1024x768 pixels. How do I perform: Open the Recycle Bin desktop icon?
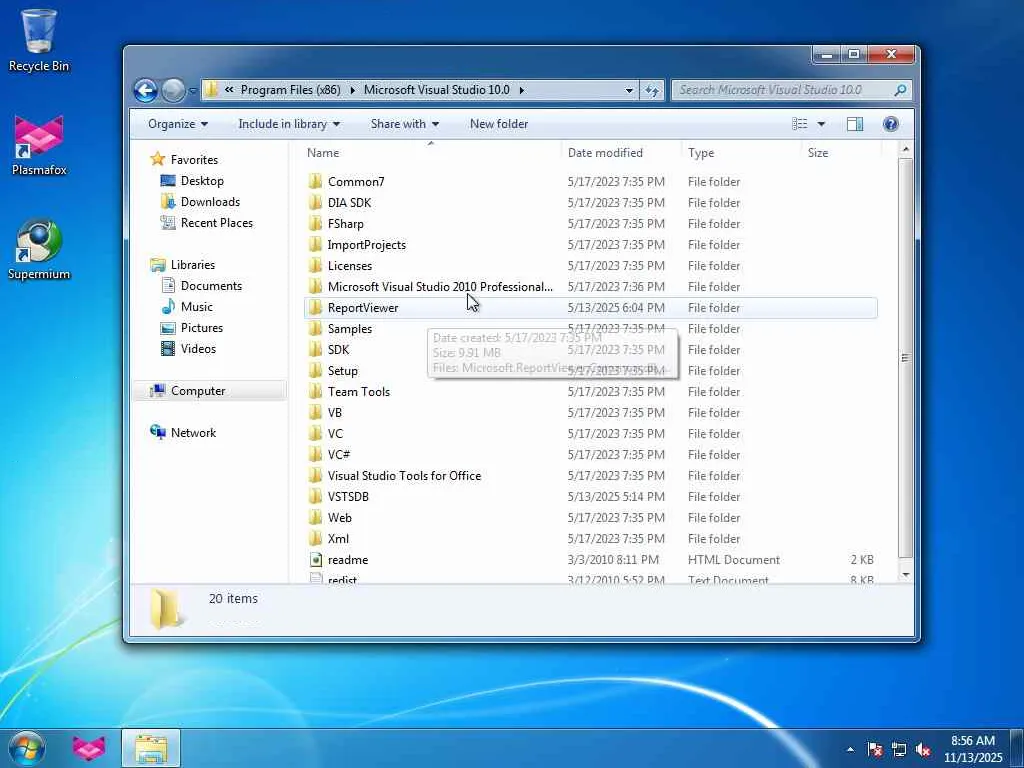point(39,39)
